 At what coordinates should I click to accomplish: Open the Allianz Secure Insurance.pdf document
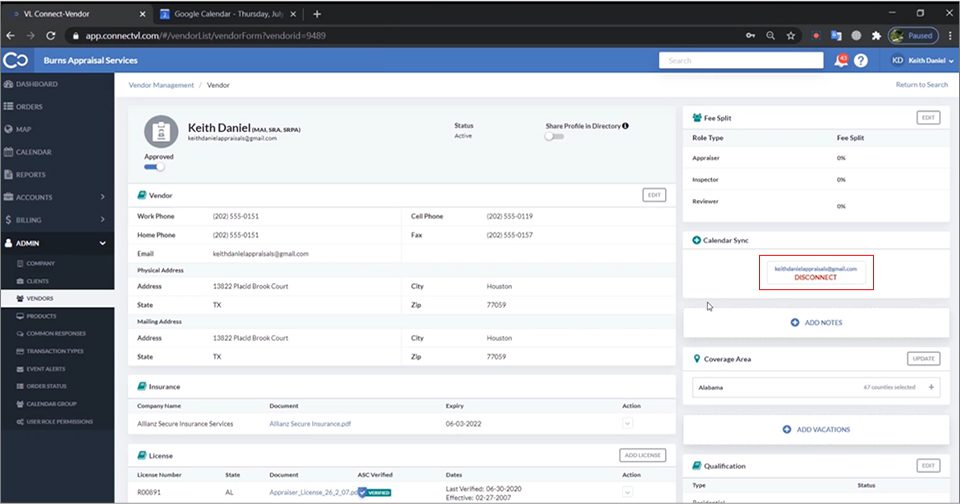(x=310, y=424)
